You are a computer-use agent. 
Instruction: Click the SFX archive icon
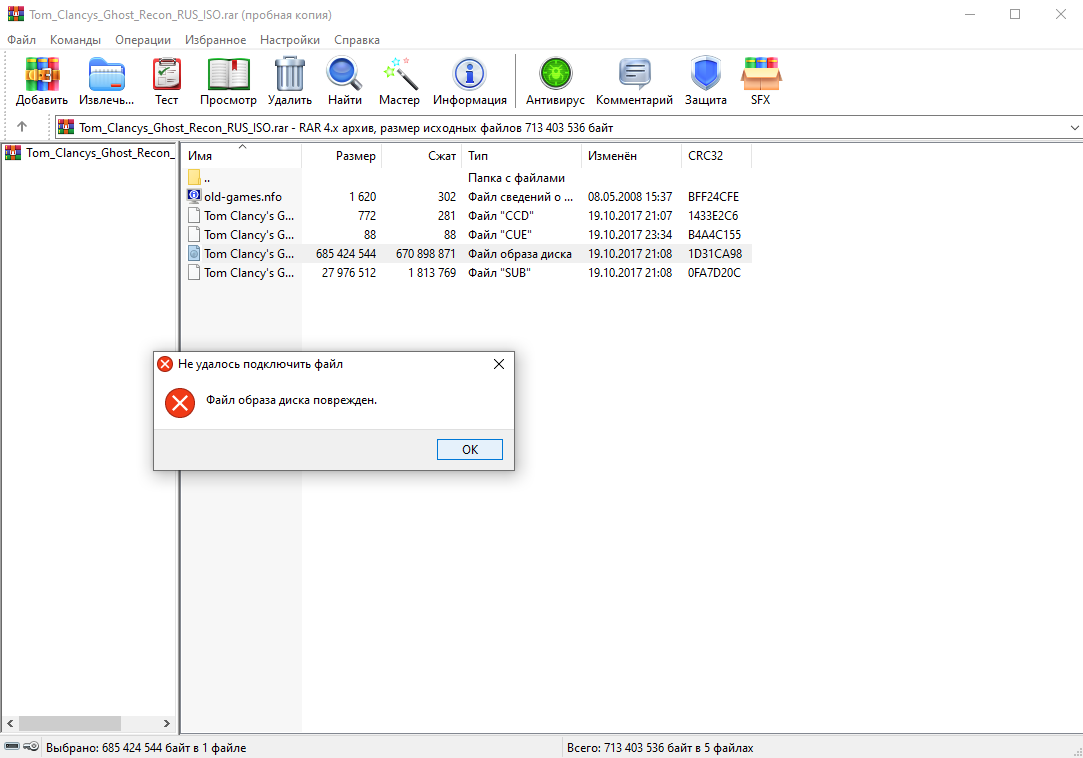[x=760, y=74]
